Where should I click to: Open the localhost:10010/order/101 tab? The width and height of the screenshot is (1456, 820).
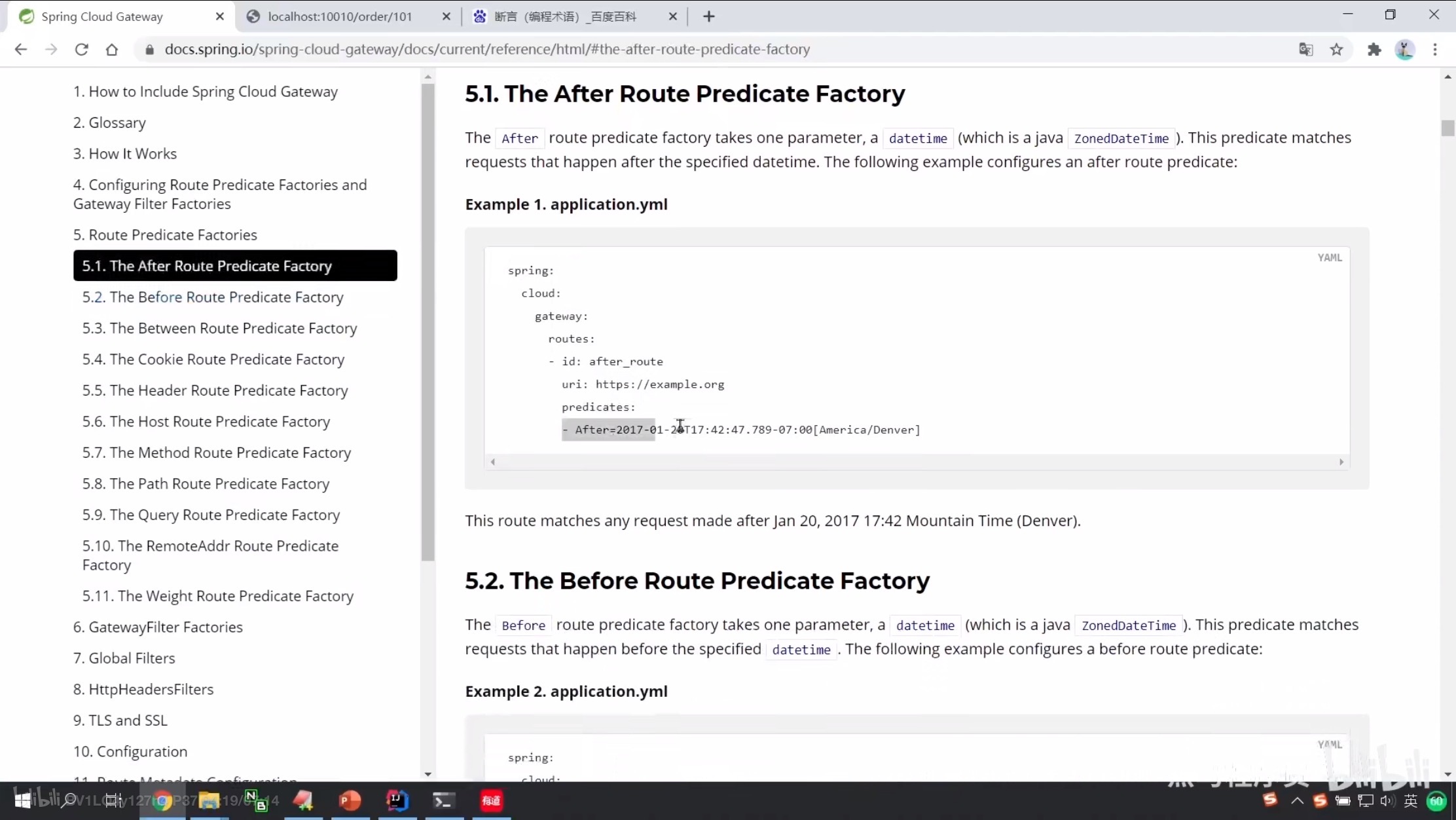339,16
